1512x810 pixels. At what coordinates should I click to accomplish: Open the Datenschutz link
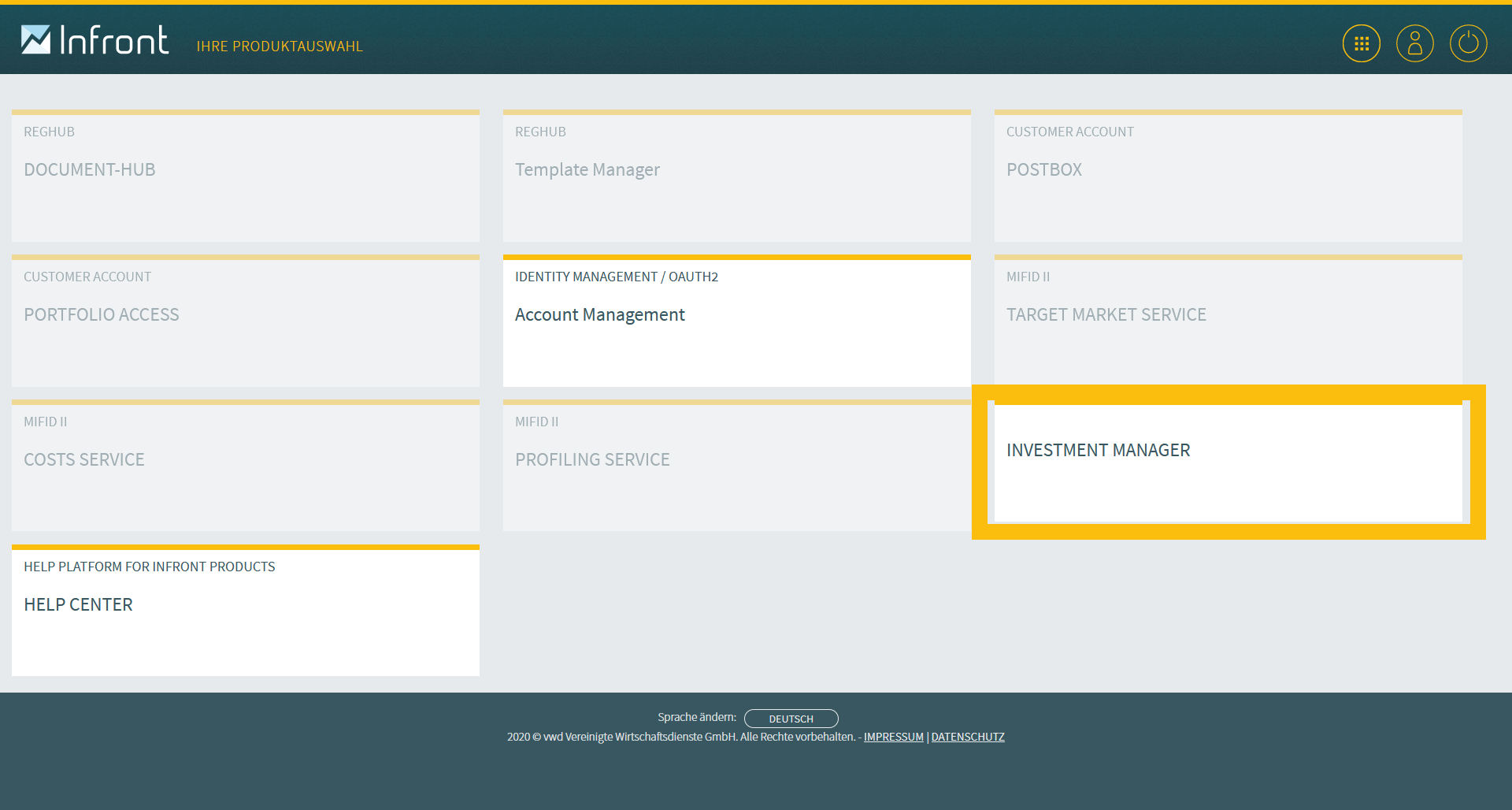click(x=967, y=738)
